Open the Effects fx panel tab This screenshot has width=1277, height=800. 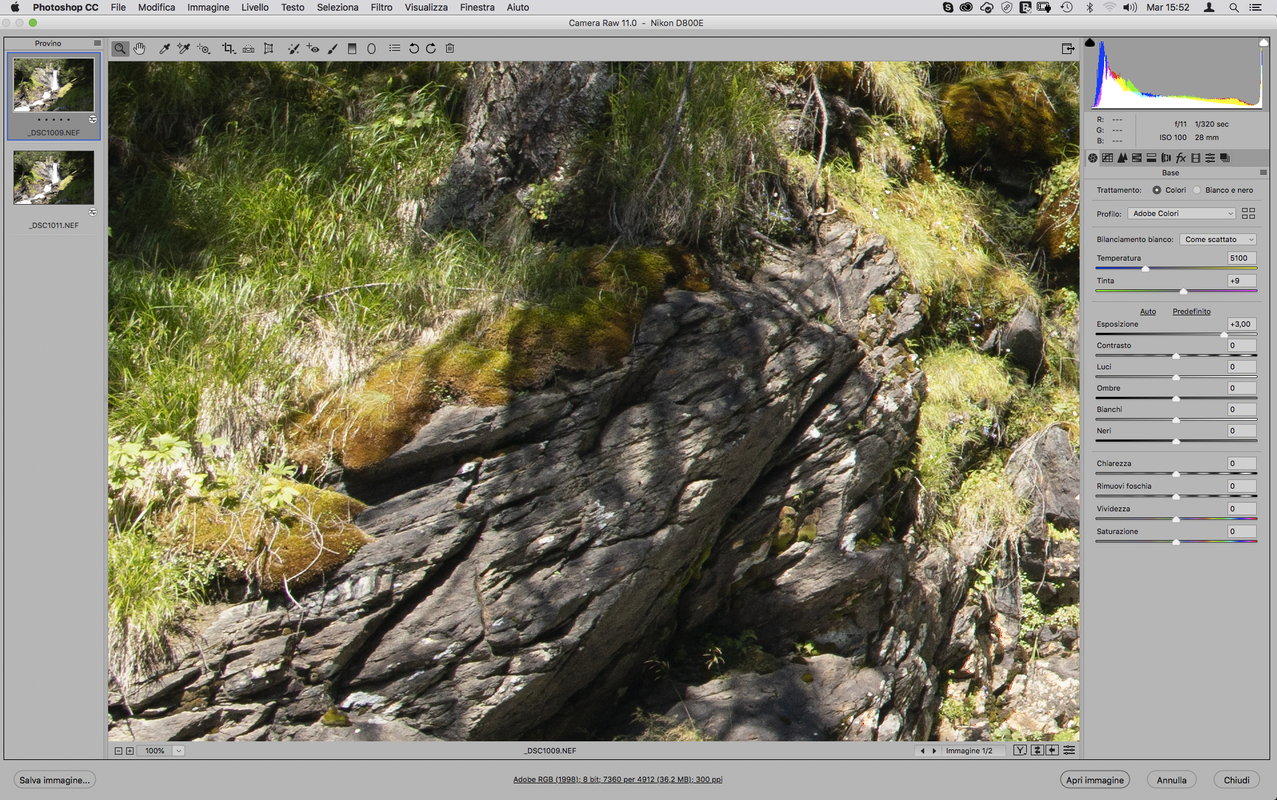(x=1181, y=158)
